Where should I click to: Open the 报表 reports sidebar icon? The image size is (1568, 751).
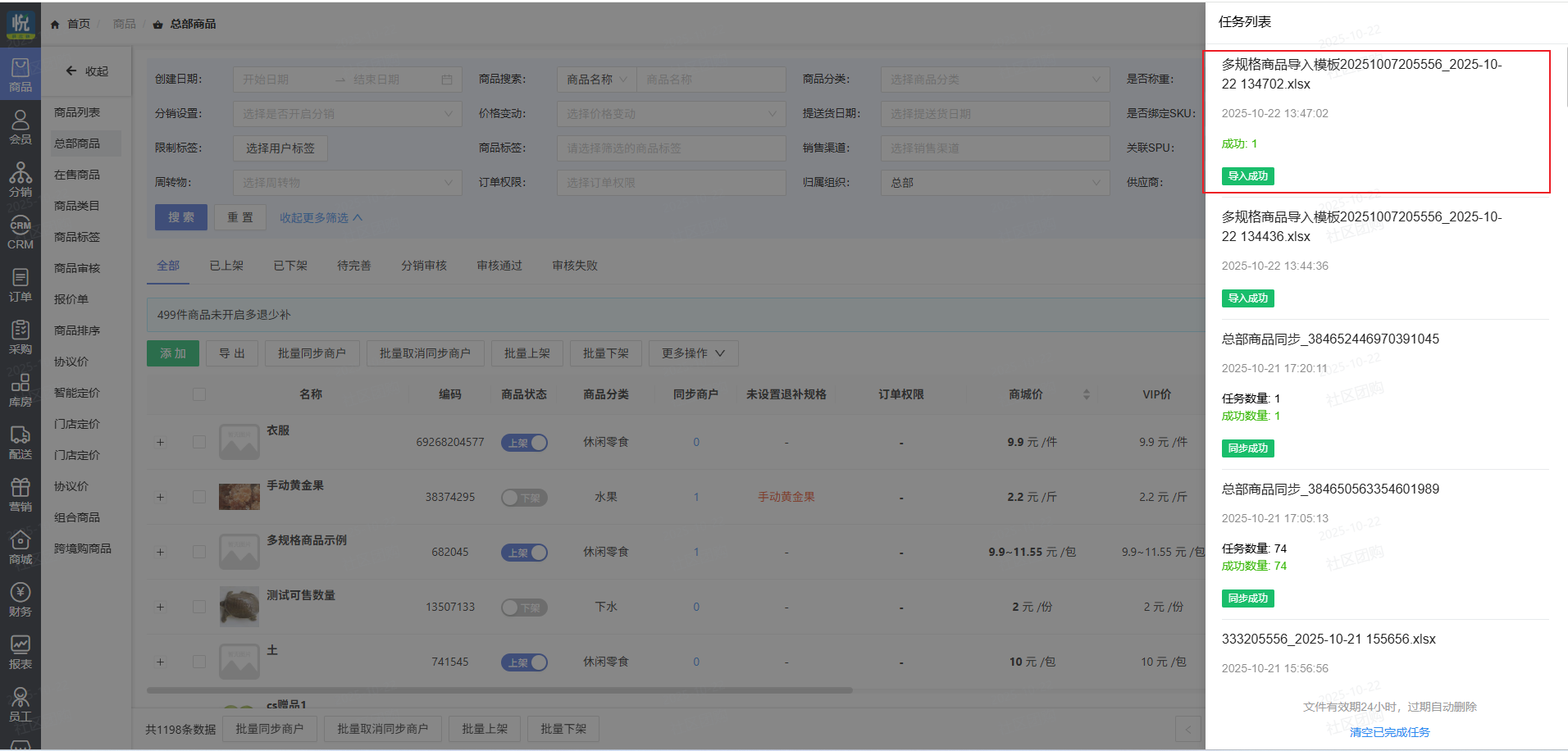[20, 652]
